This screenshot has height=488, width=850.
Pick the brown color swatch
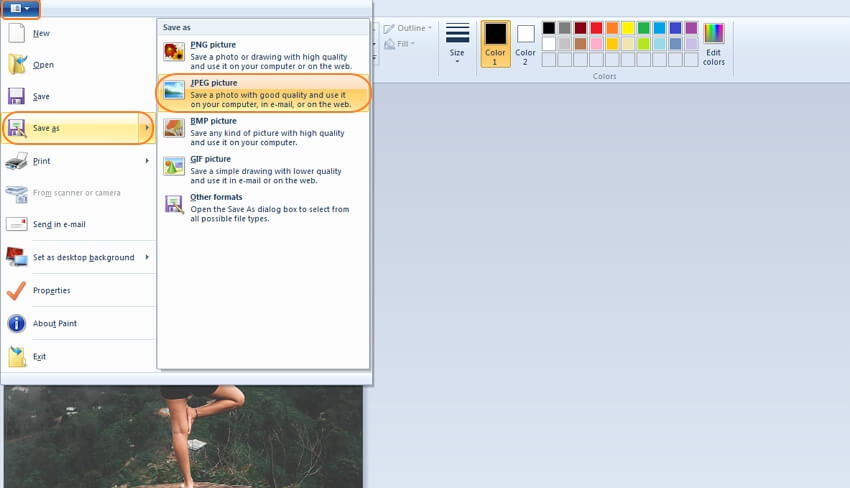point(581,43)
